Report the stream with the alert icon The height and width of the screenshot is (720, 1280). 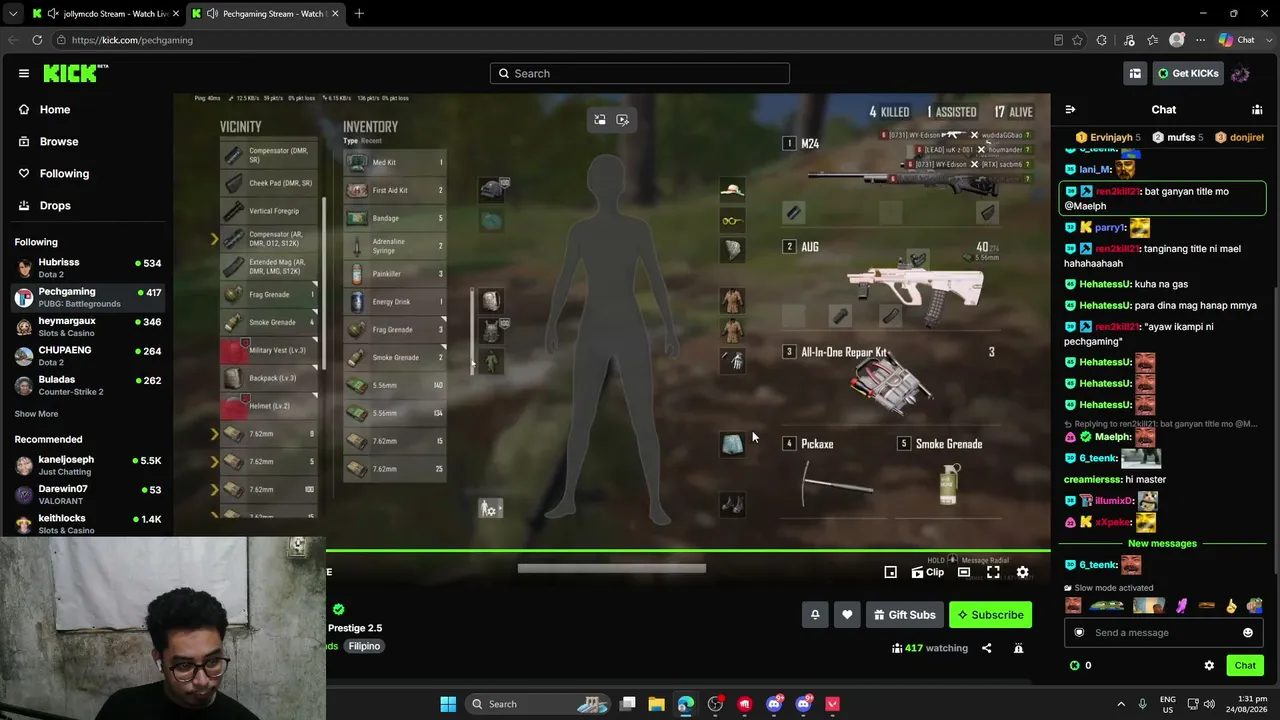(x=1018, y=648)
